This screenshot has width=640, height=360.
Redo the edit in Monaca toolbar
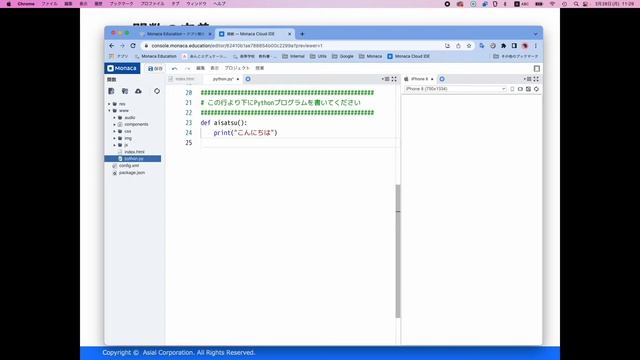click(x=187, y=69)
